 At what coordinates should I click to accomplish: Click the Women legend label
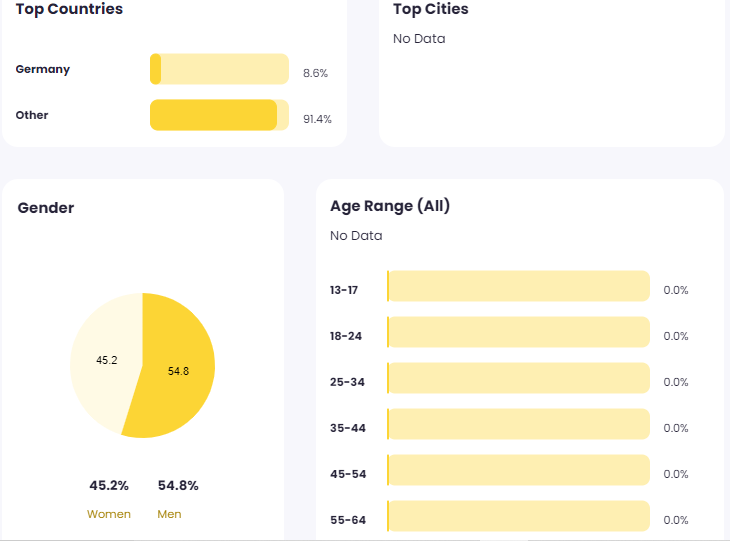point(109,514)
